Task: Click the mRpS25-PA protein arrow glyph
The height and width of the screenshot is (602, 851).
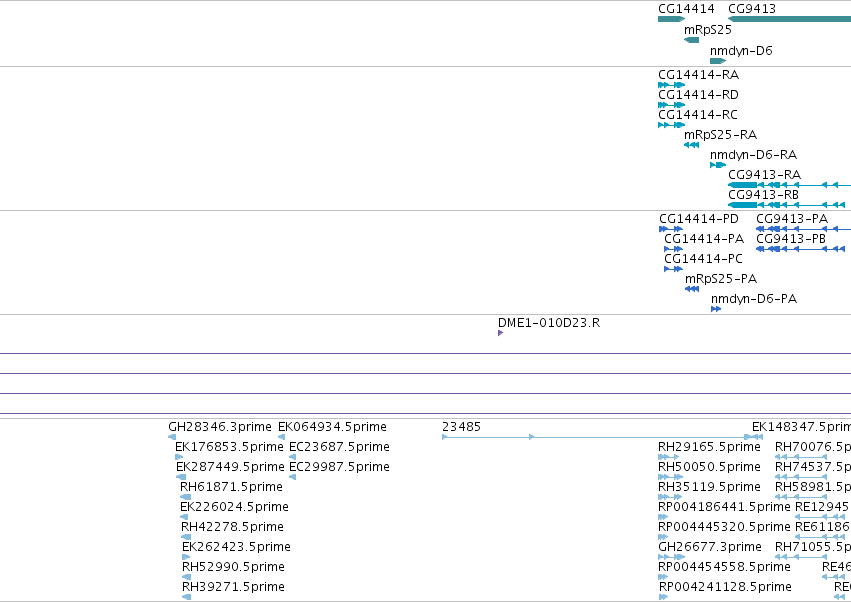Action: (x=692, y=289)
